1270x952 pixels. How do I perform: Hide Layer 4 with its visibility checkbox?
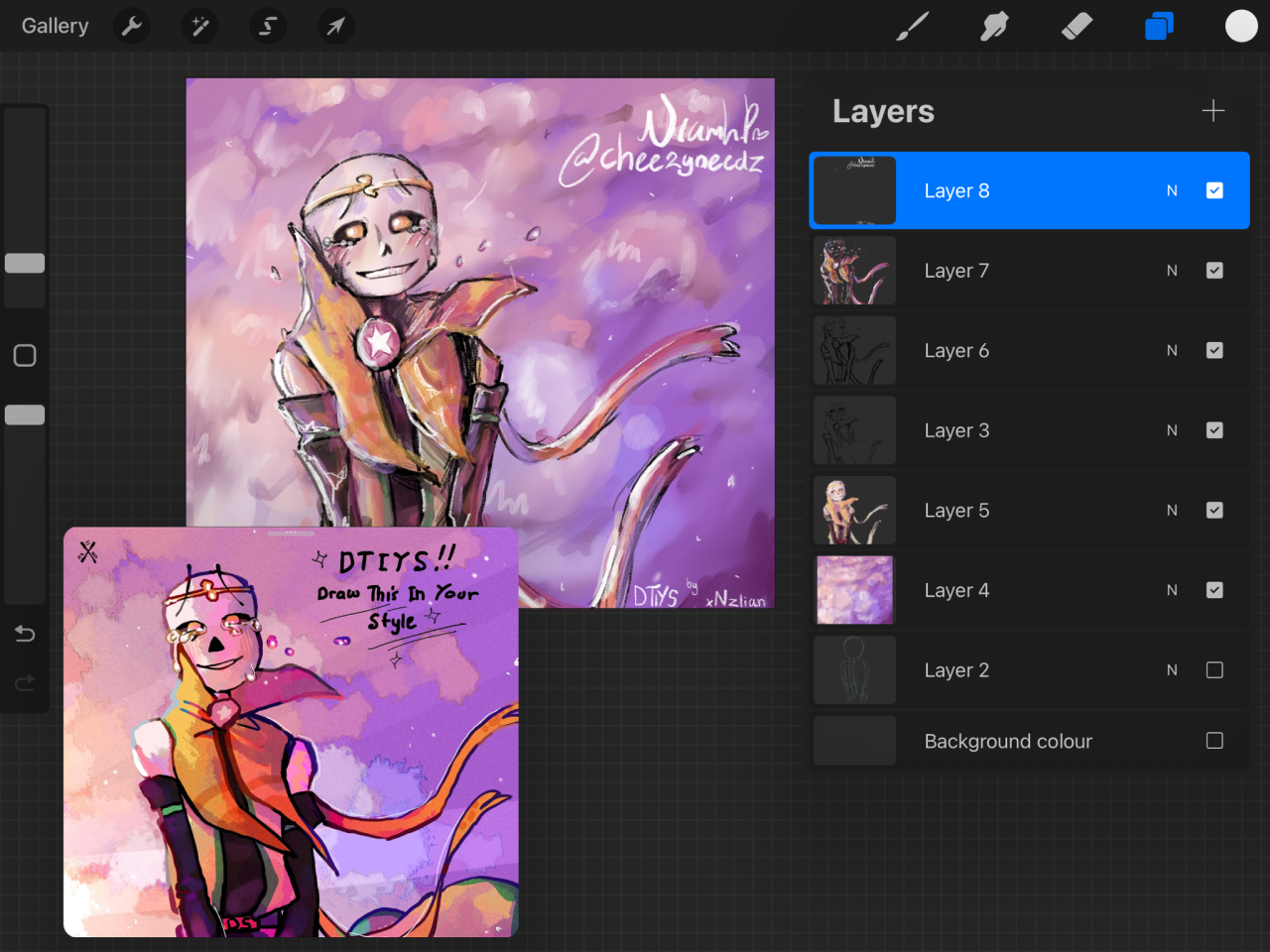tap(1214, 590)
